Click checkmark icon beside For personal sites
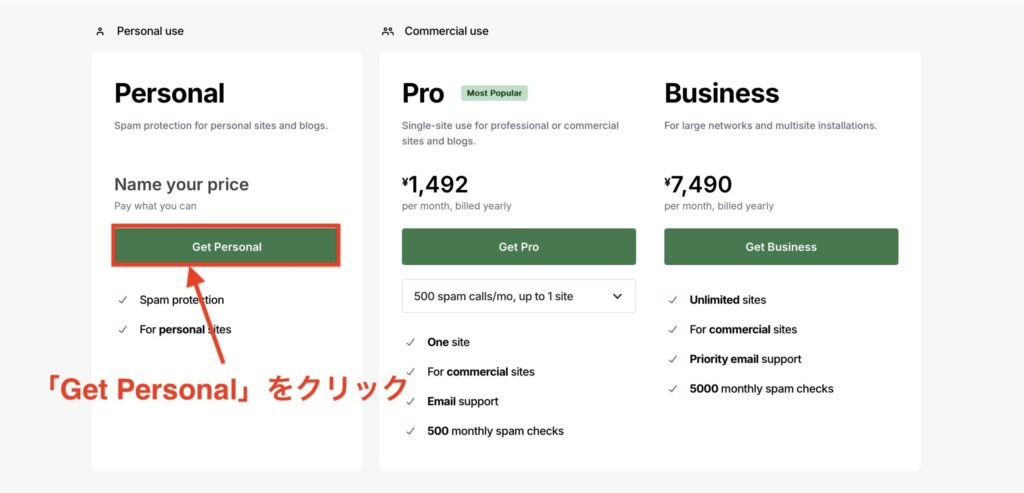 click(122, 329)
